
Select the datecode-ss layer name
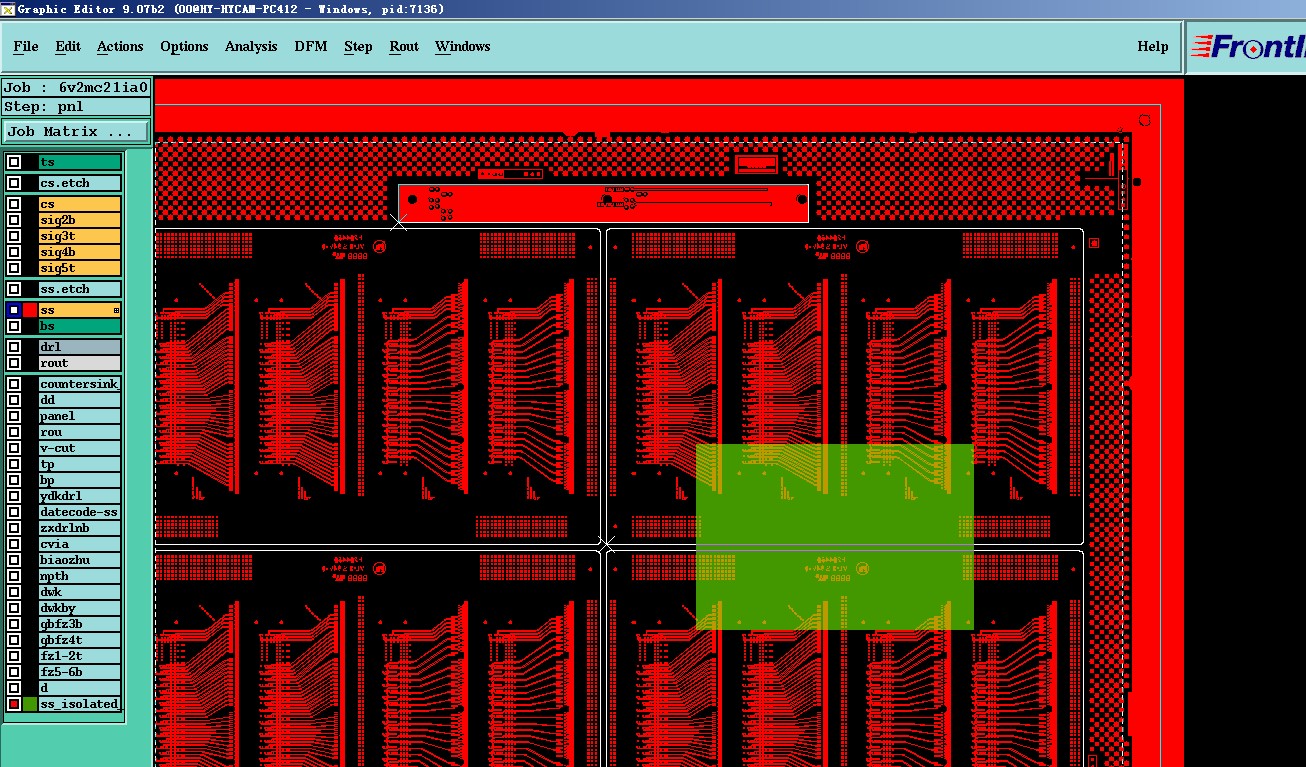(x=80, y=512)
